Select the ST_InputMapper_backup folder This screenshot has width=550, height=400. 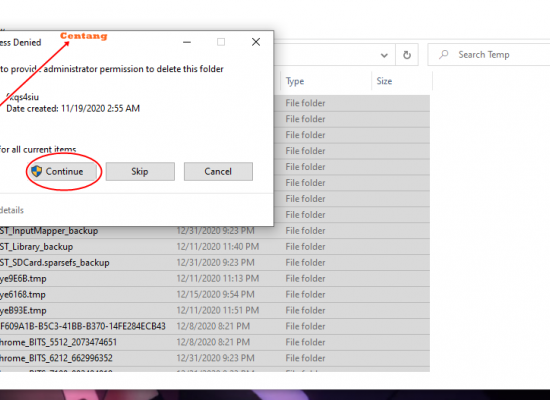click(x=215, y=231)
